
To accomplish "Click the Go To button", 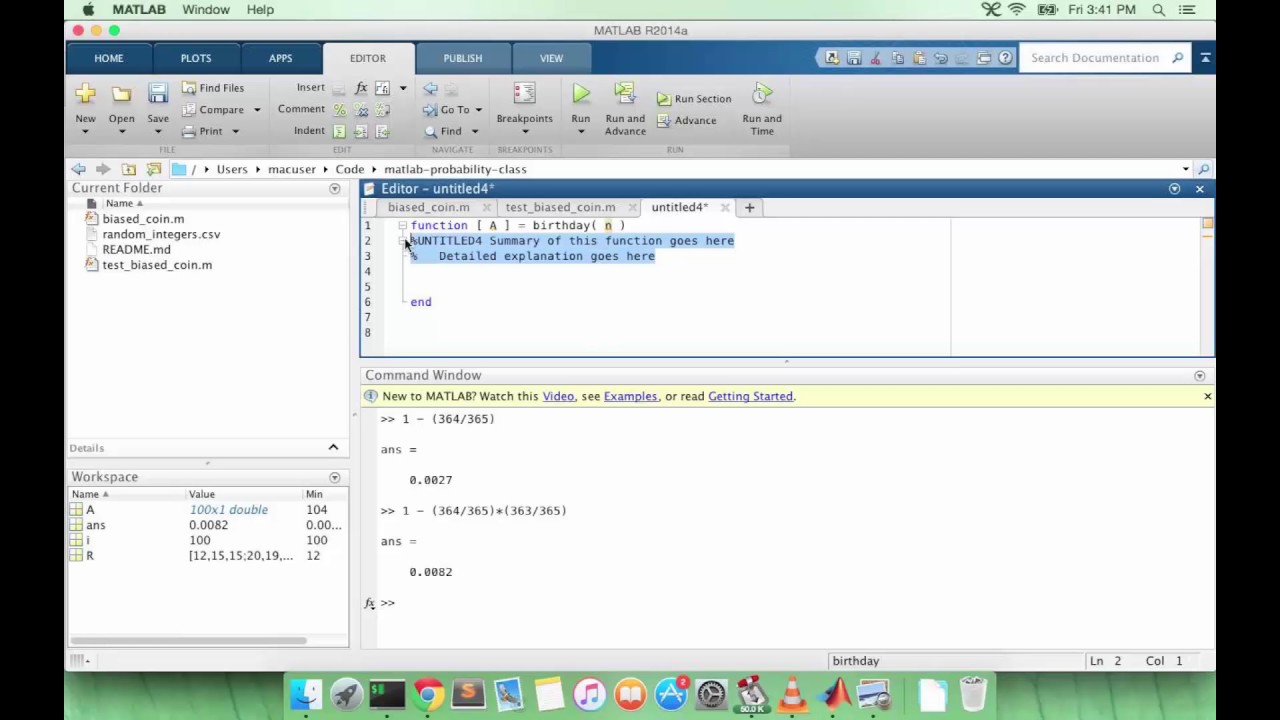I will coord(446,110).
